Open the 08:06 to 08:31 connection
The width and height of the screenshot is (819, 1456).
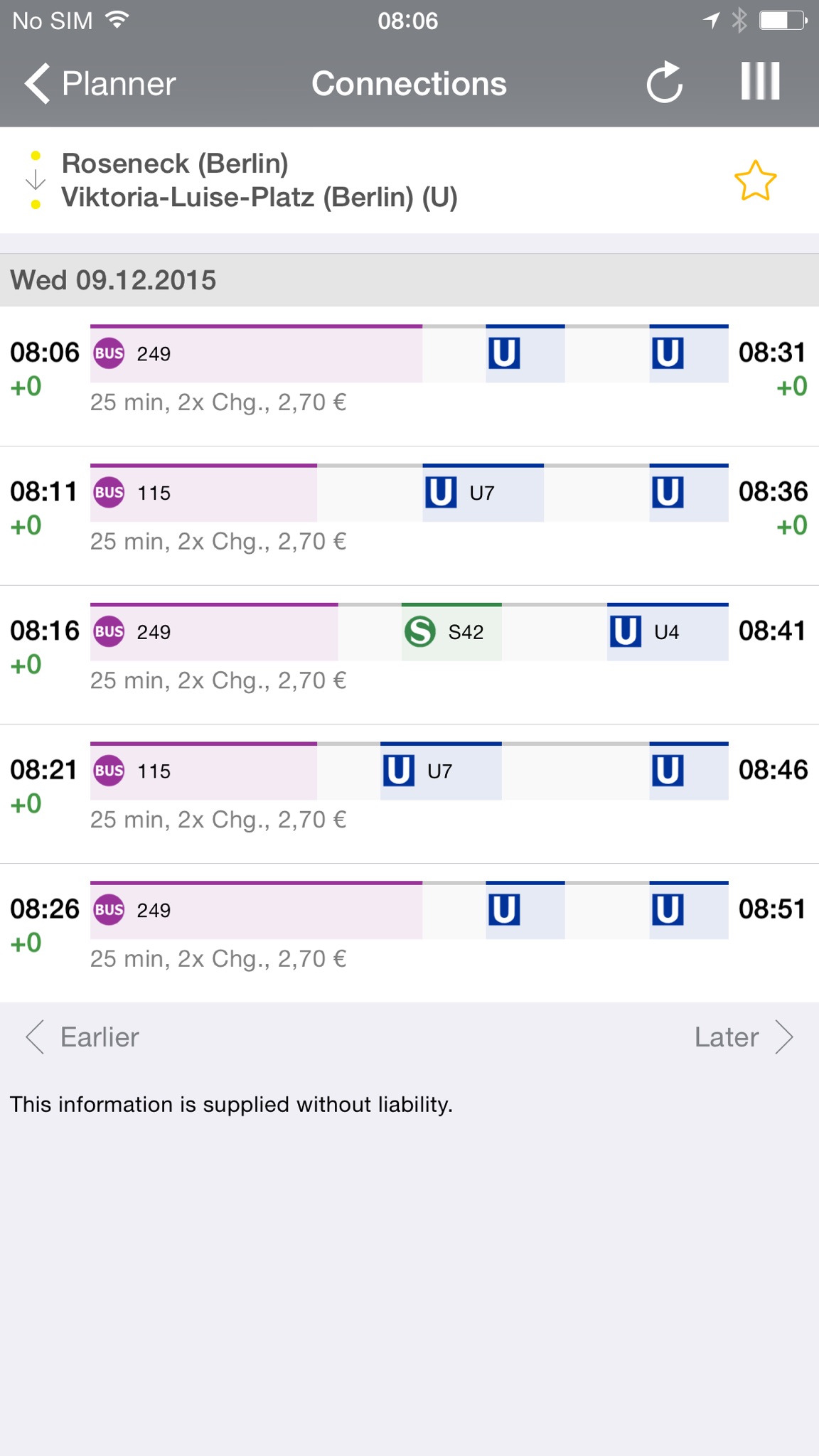409,377
